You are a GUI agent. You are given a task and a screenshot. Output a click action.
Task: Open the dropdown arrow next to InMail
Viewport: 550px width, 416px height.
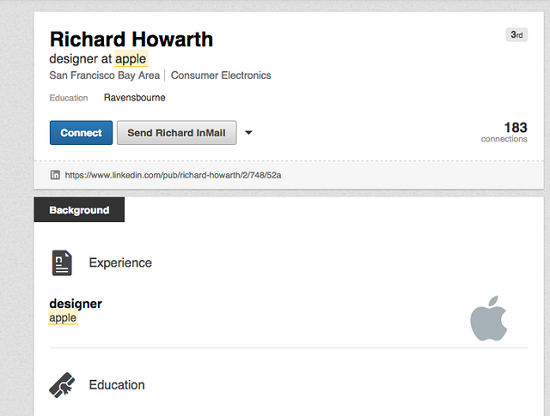click(x=248, y=133)
